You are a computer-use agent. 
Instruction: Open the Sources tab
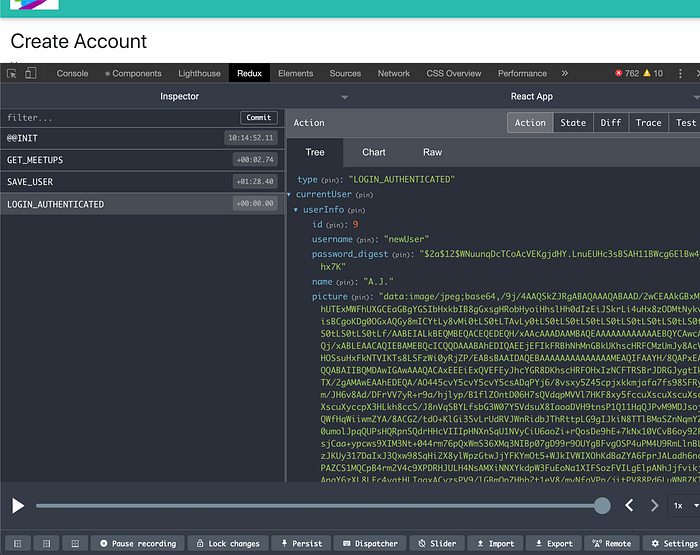click(345, 73)
